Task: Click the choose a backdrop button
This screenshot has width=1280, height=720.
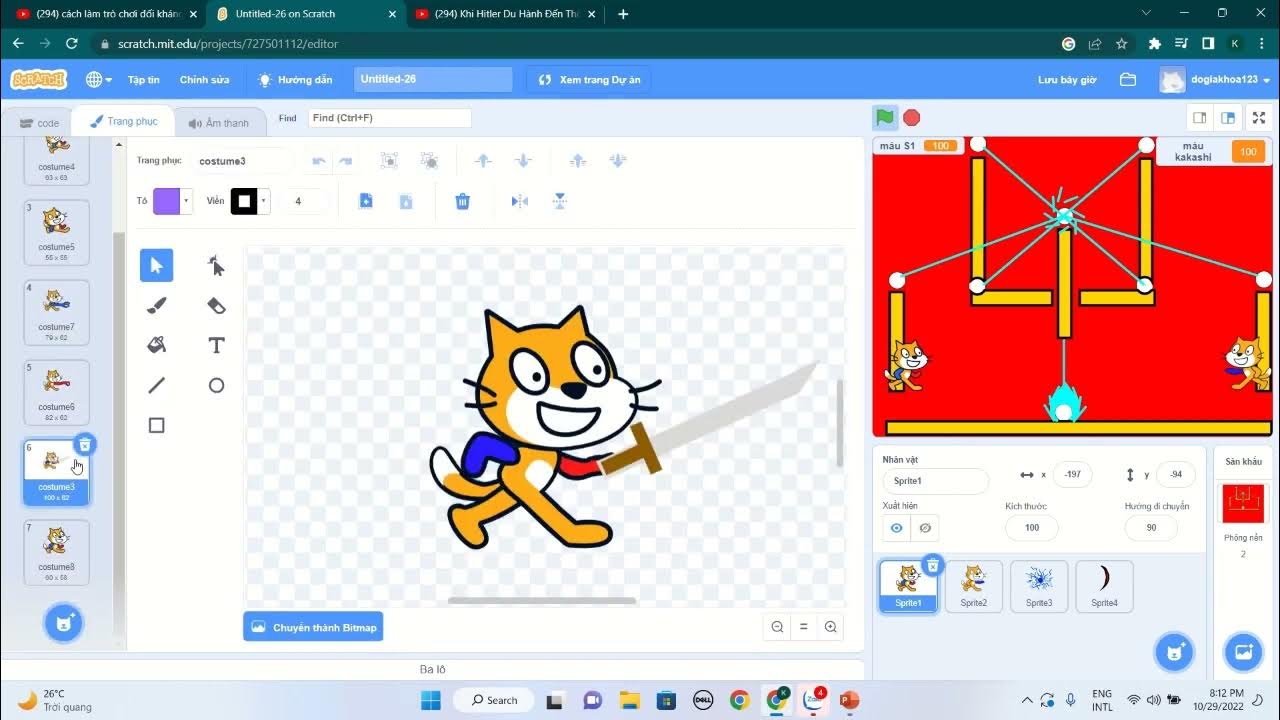Action: point(1244,652)
